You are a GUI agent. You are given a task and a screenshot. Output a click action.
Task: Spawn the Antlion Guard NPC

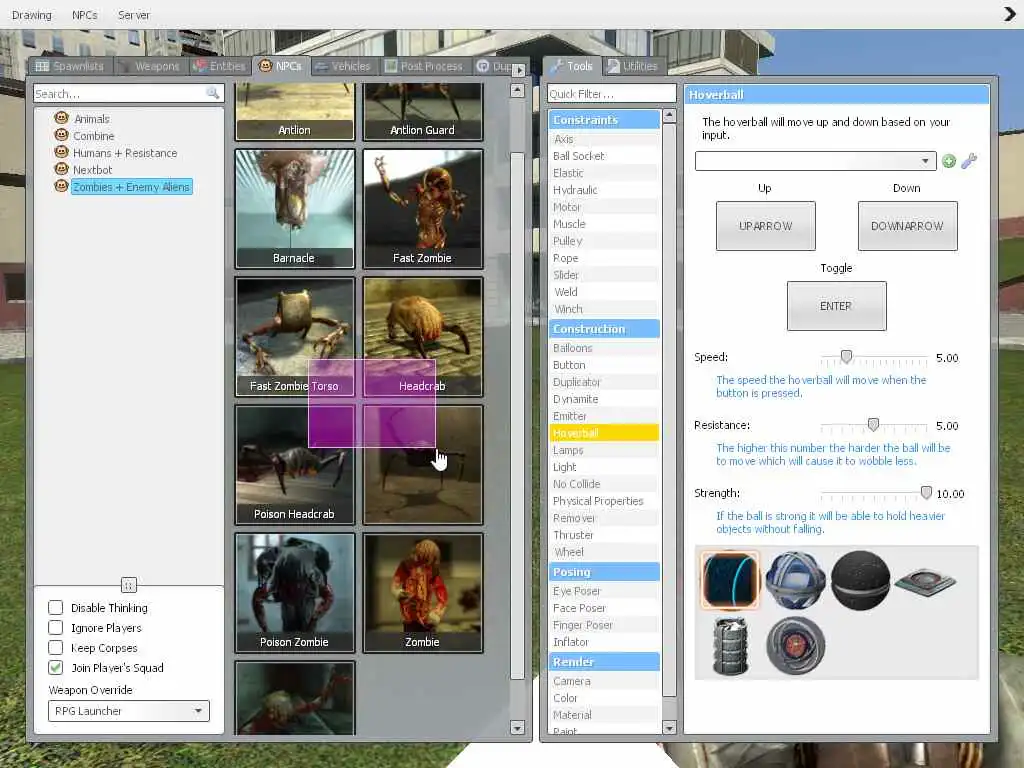point(423,112)
